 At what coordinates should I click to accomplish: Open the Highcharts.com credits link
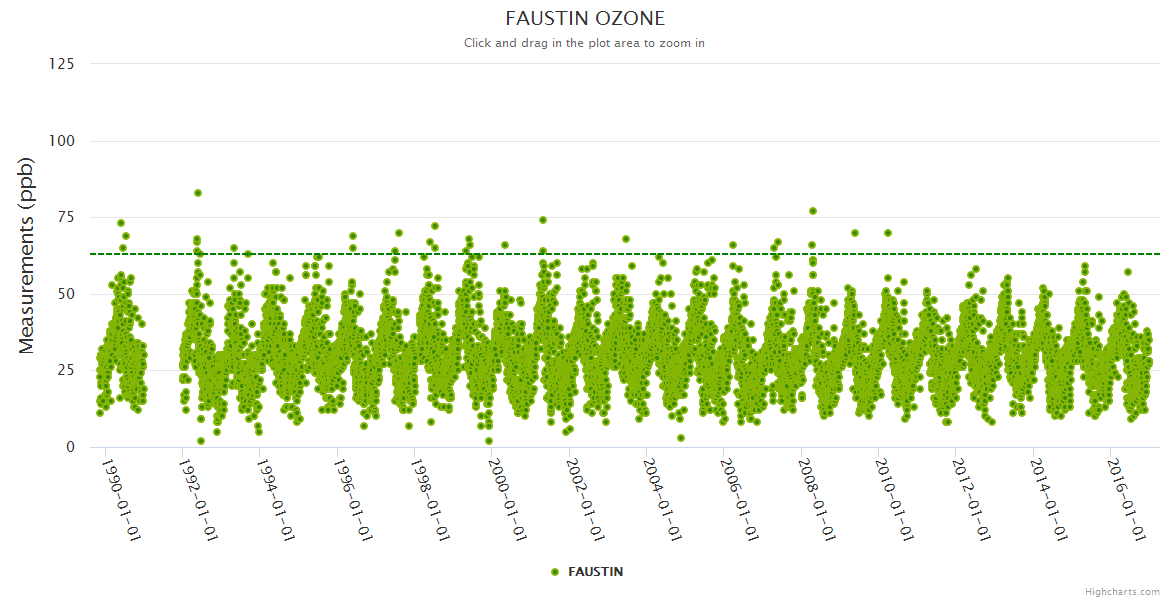[1122, 592]
